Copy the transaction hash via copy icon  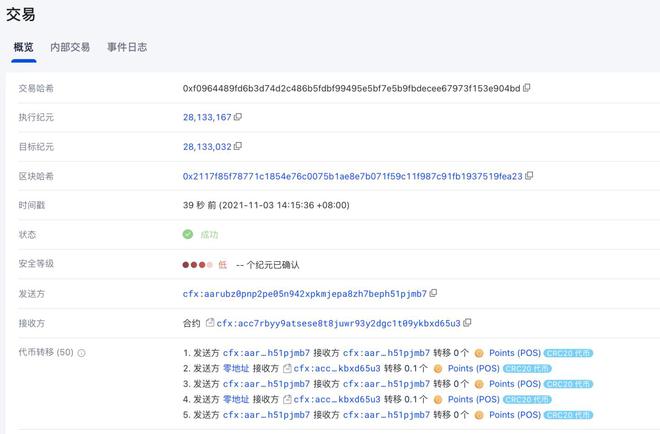tap(527, 88)
